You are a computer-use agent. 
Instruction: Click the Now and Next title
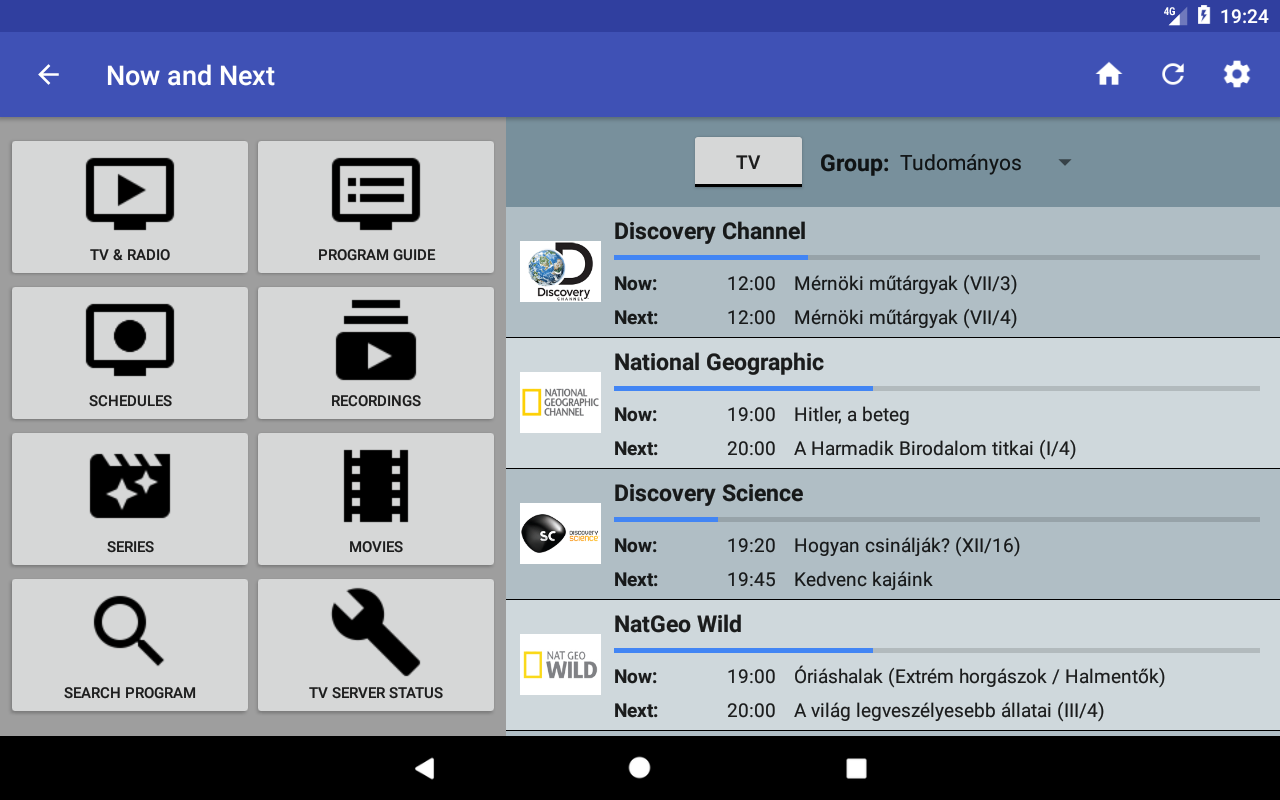pos(190,76)
